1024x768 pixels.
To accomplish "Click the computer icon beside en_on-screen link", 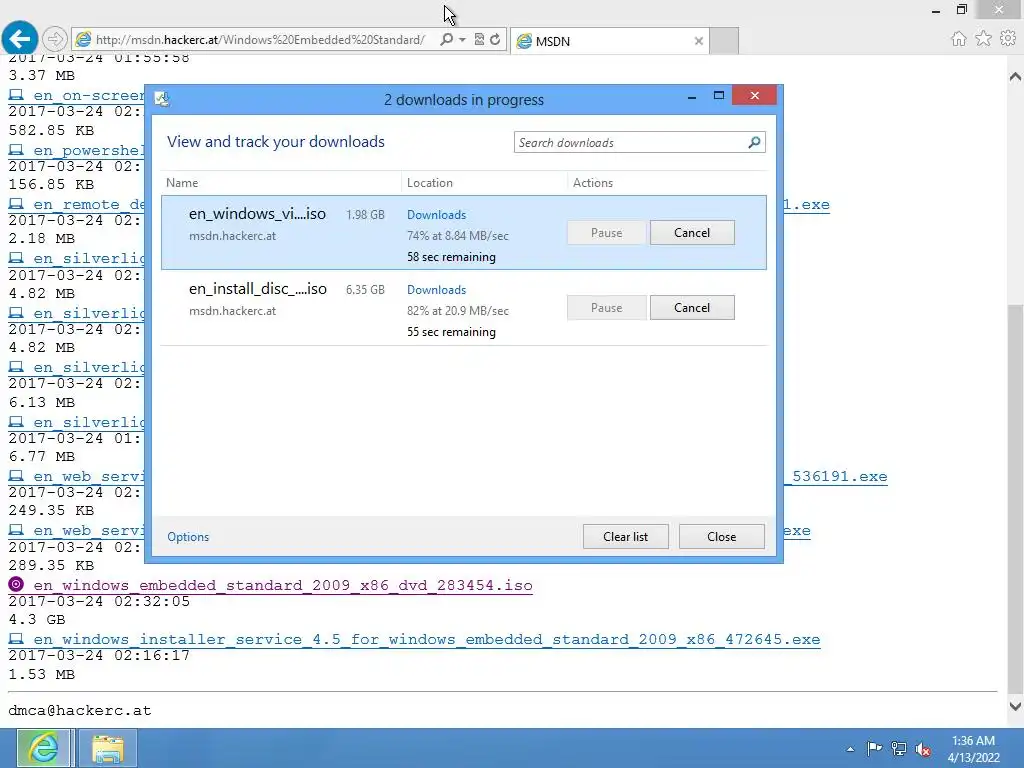I will pos(16,95).
